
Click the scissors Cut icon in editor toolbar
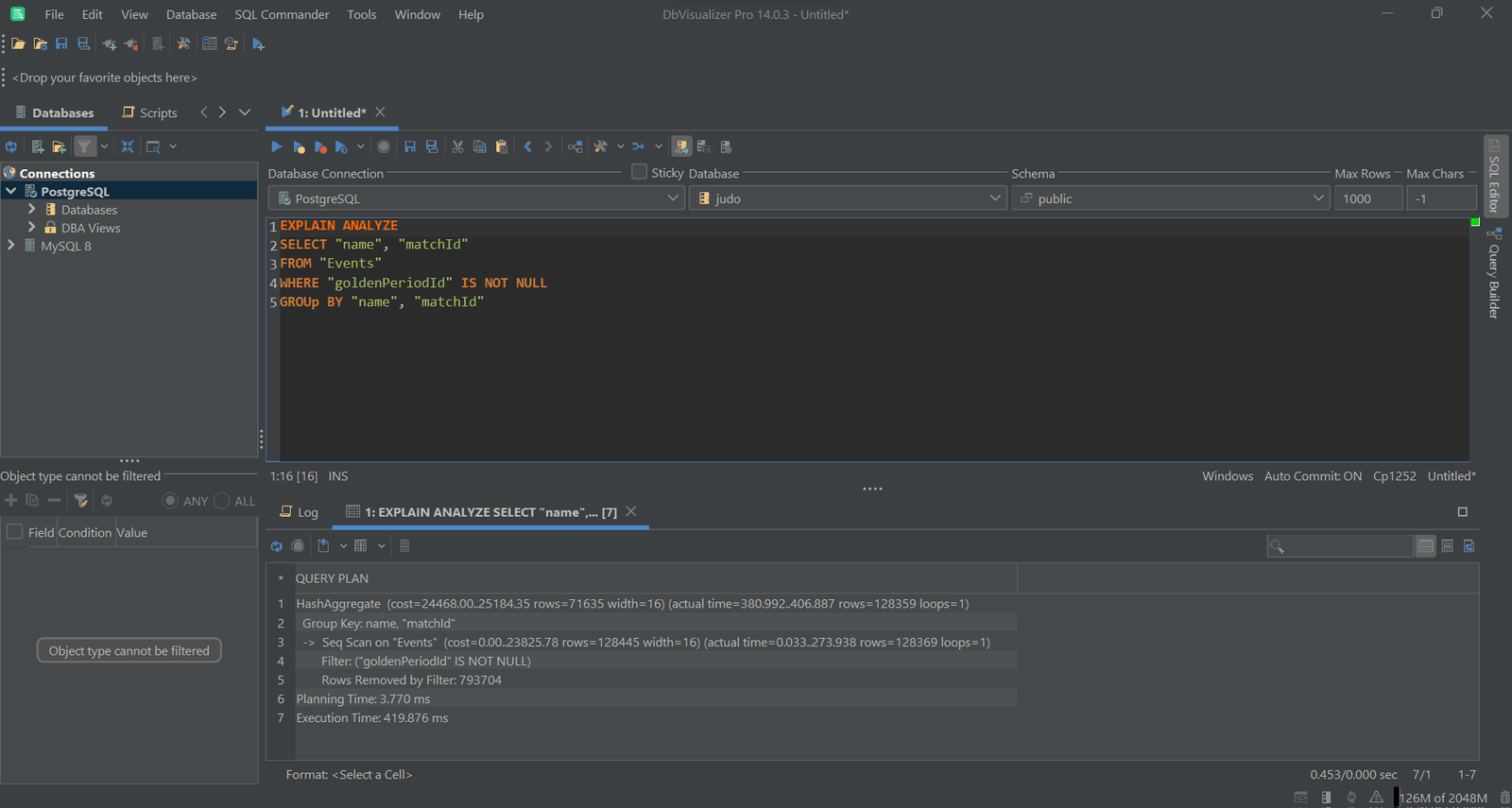tap(457, 146)
